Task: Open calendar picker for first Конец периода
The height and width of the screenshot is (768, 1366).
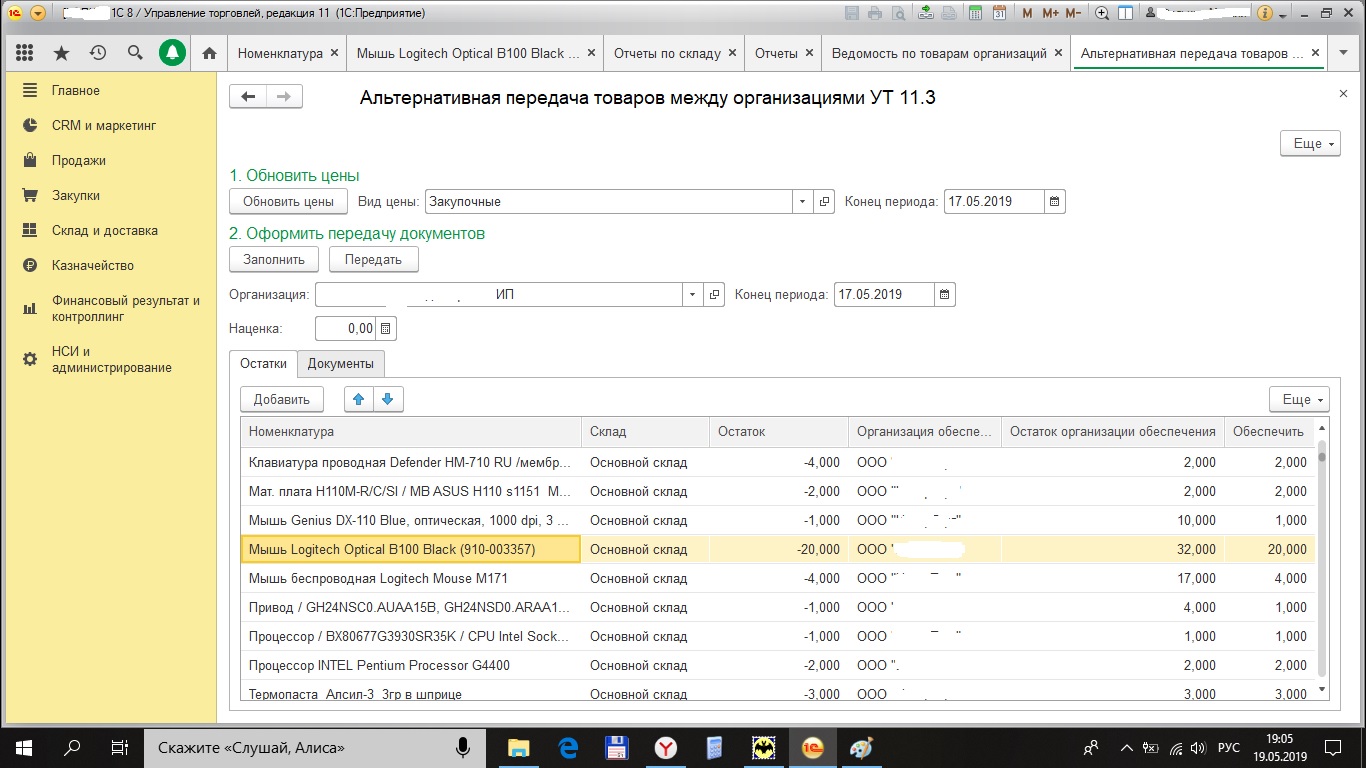Action: [x=1055, y=201]
